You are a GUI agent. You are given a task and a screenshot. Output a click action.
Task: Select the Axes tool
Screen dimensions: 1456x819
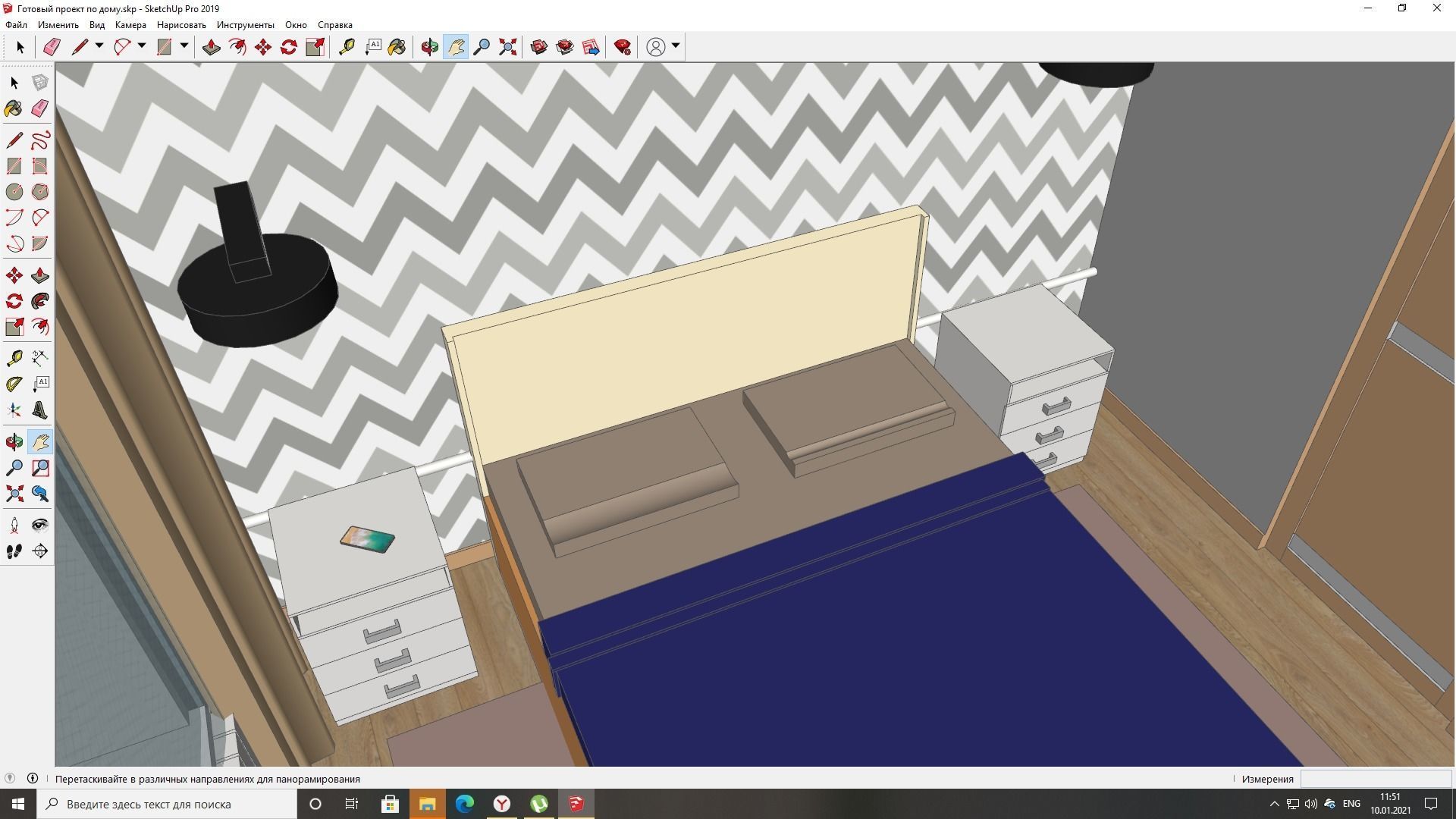[x=14, y=410]
